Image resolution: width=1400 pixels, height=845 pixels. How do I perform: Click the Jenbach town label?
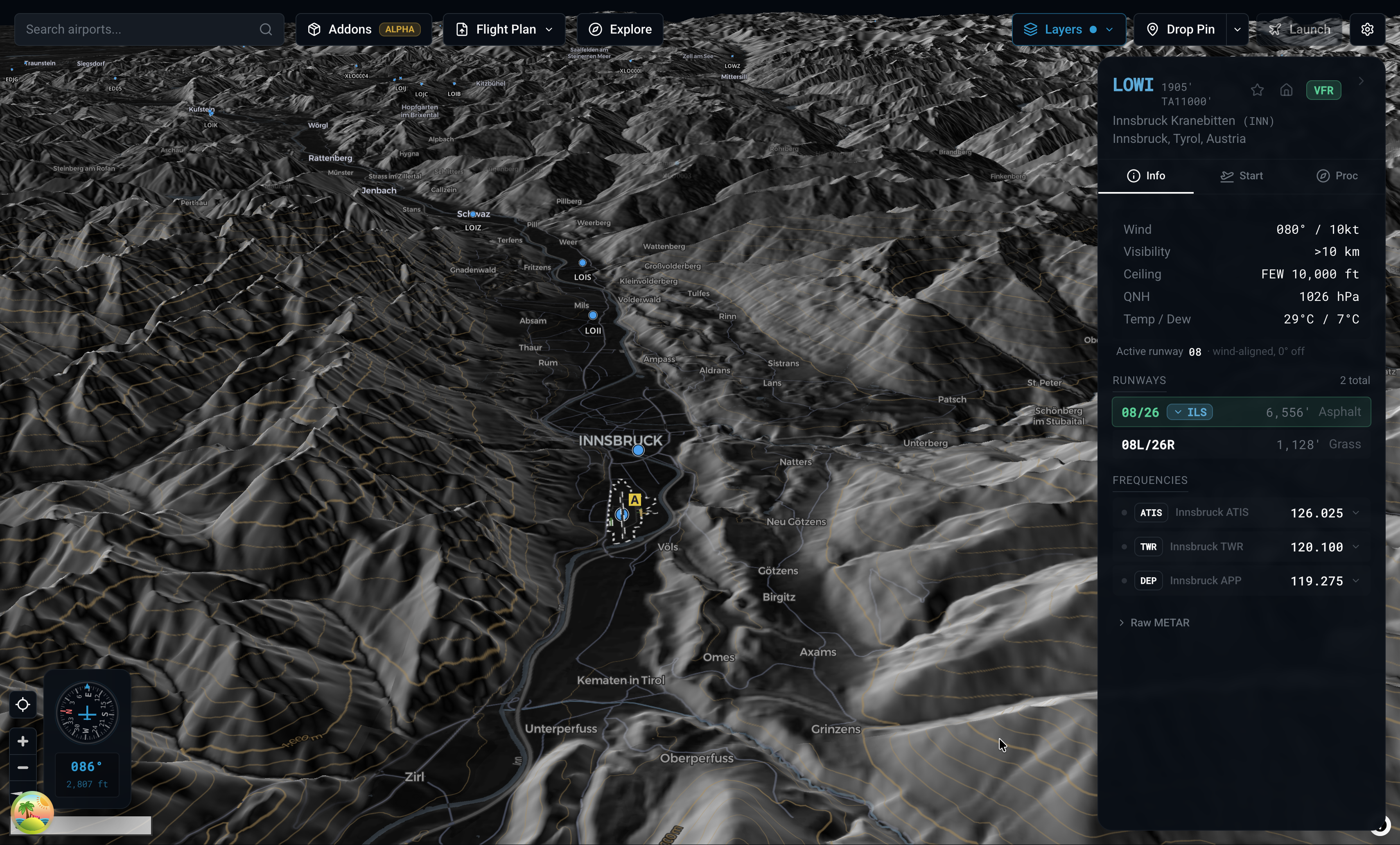tap(379, 190)
